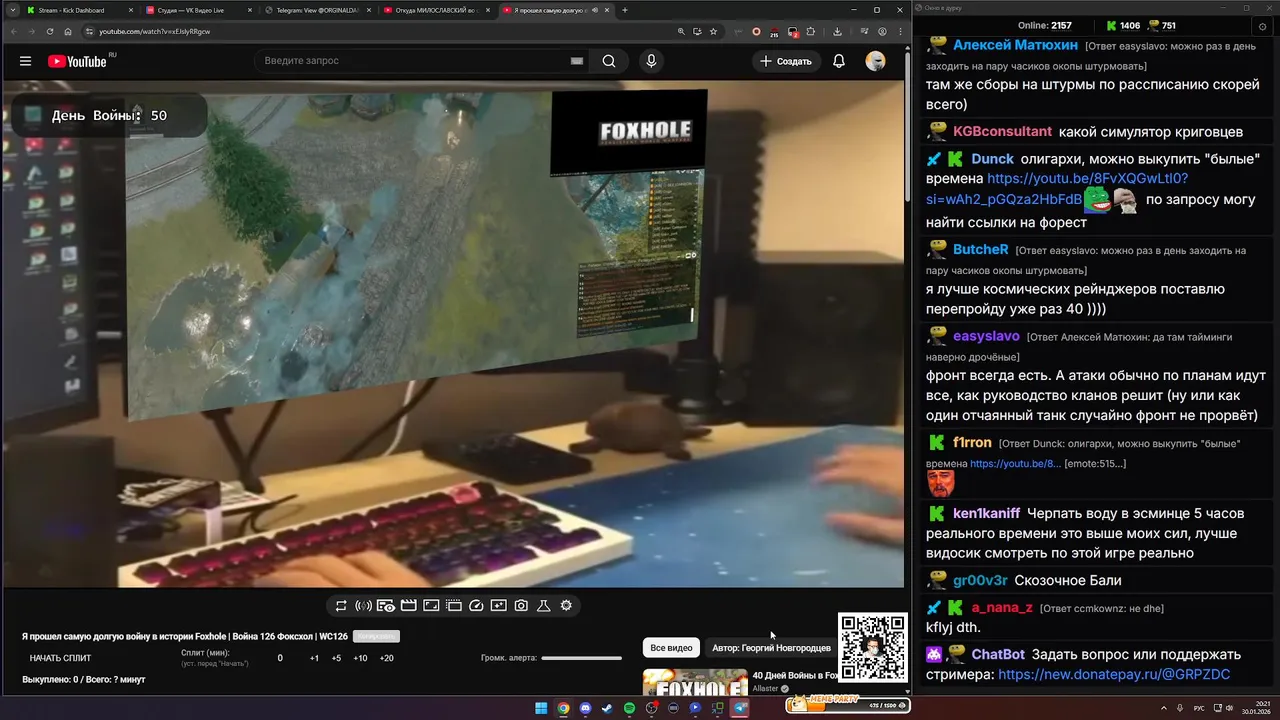This screenshot has height=720, width=1280.
Task: Click НАЧАТЬ СПЛИТ button
Action: pos(60,658)
